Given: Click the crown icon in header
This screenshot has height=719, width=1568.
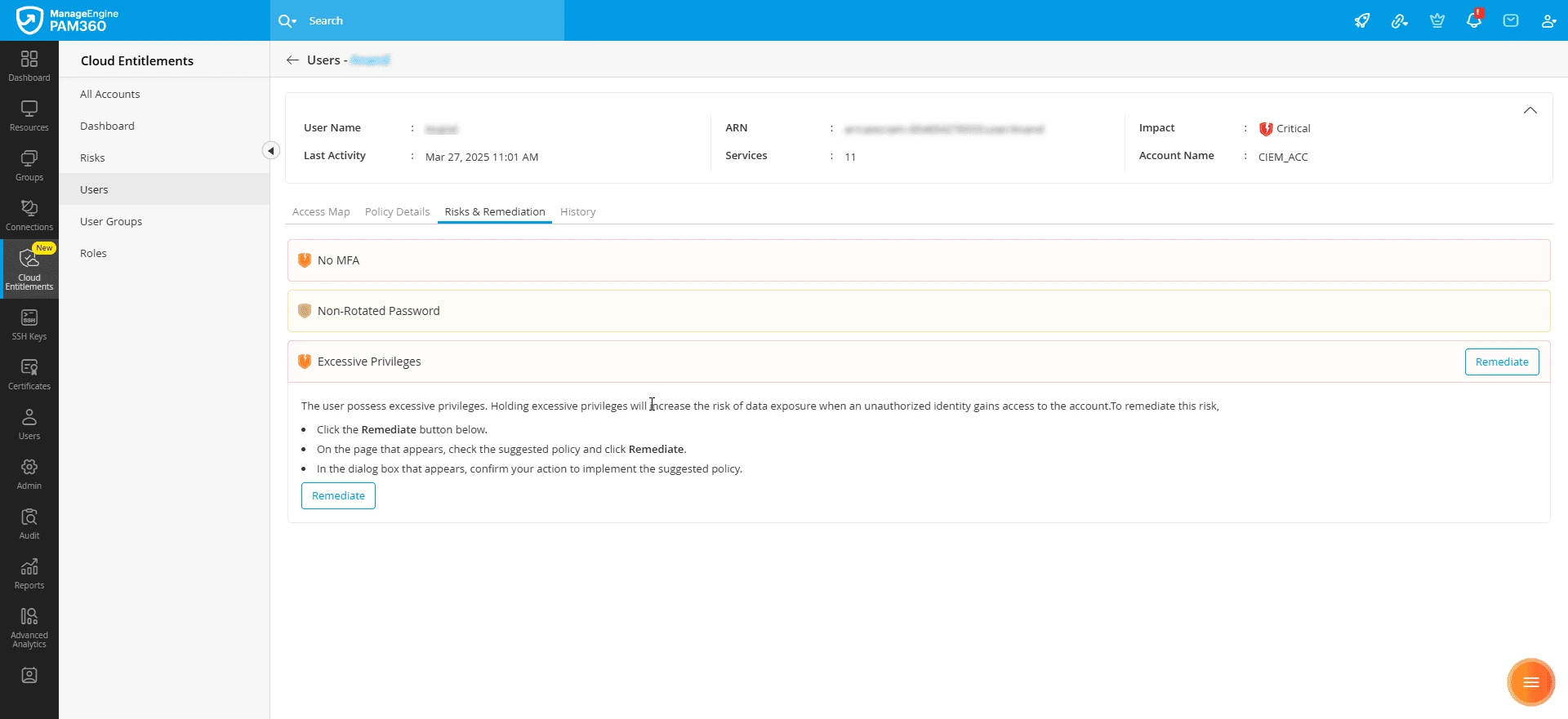Looking at the screenshot, I should 1437,20.
